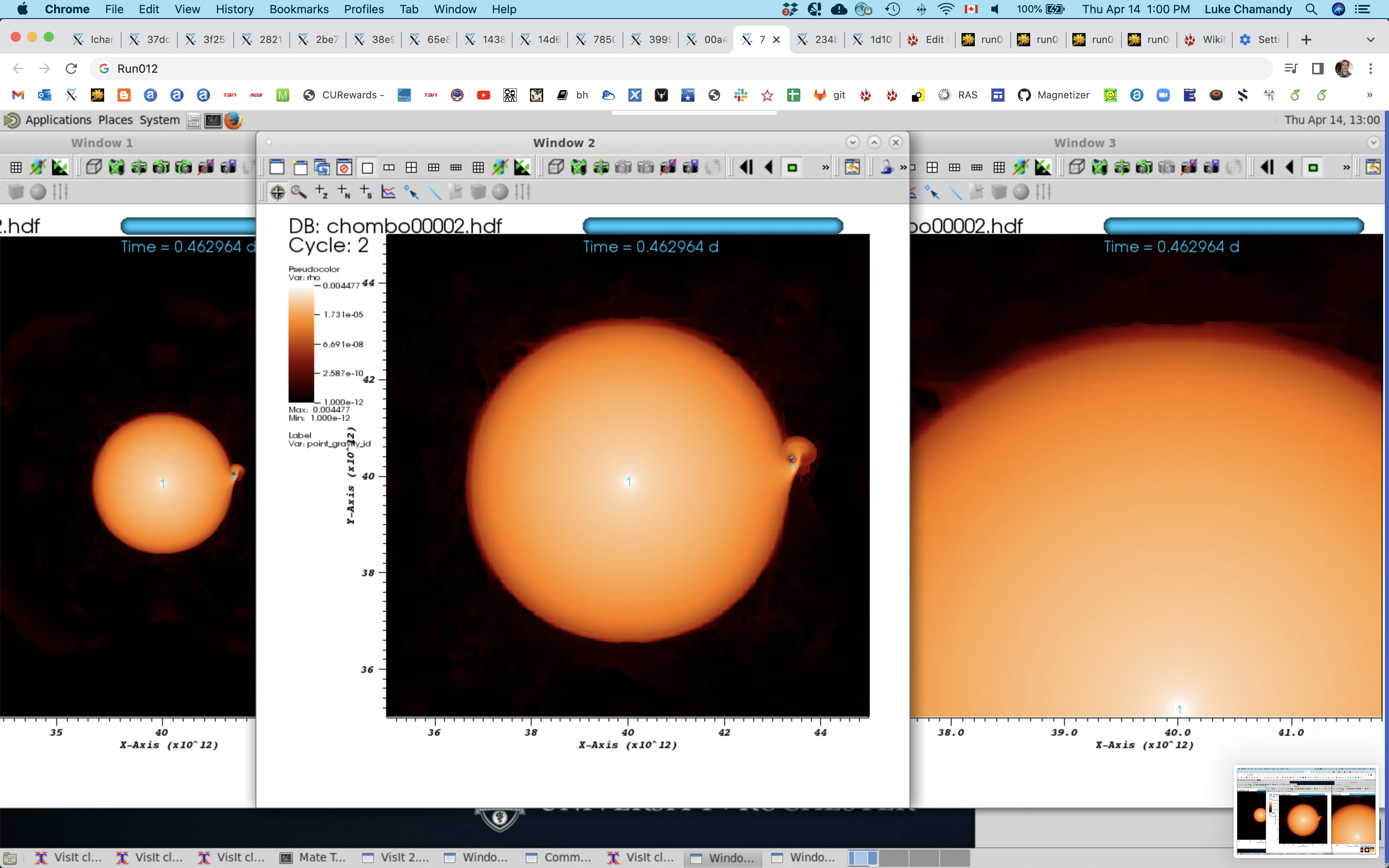Stop animation playback in Window 2
This screenshot has height=868, width=1389.
(x=792, y=168)
